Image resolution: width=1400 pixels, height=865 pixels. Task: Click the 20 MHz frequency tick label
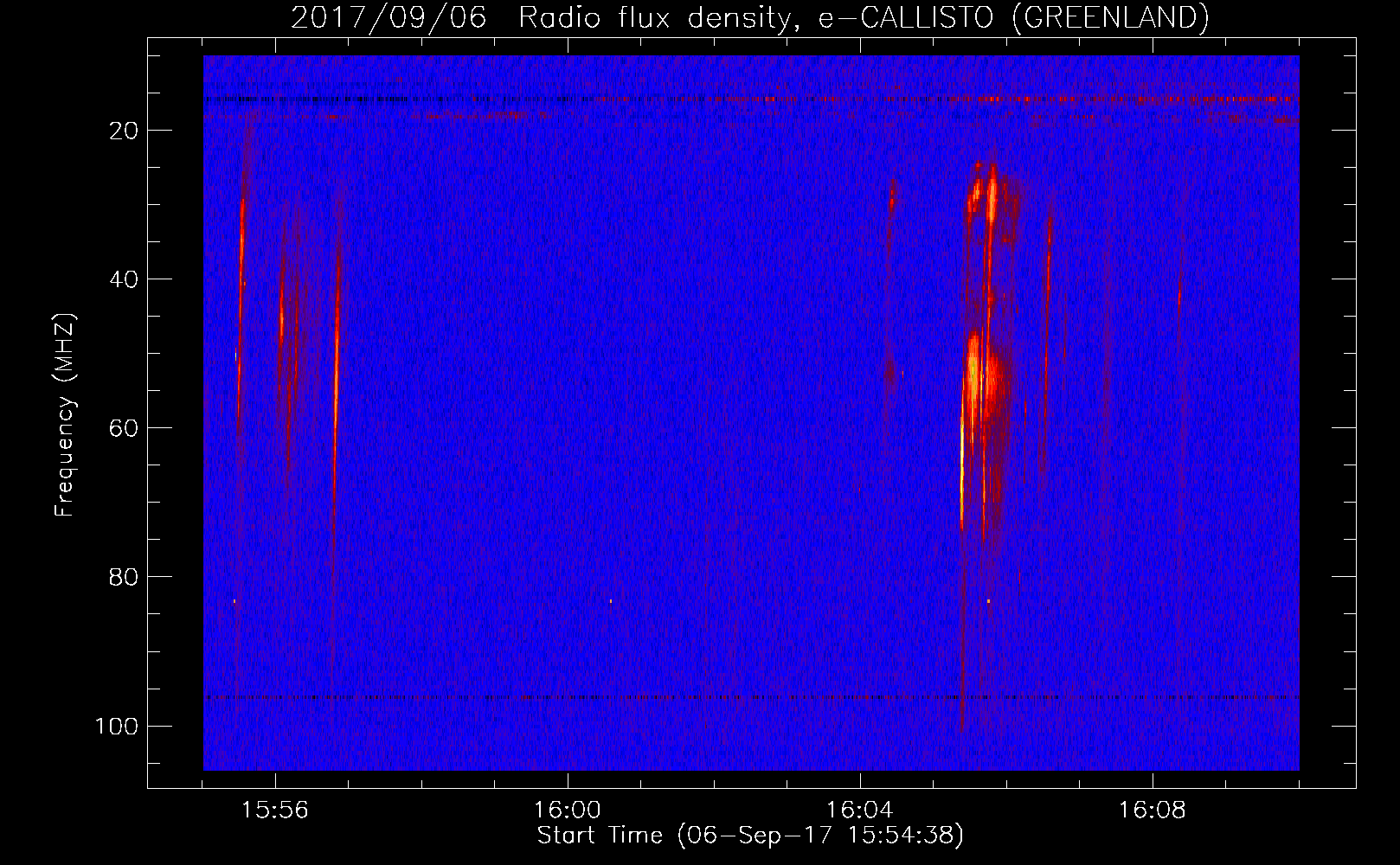point(124,131)
